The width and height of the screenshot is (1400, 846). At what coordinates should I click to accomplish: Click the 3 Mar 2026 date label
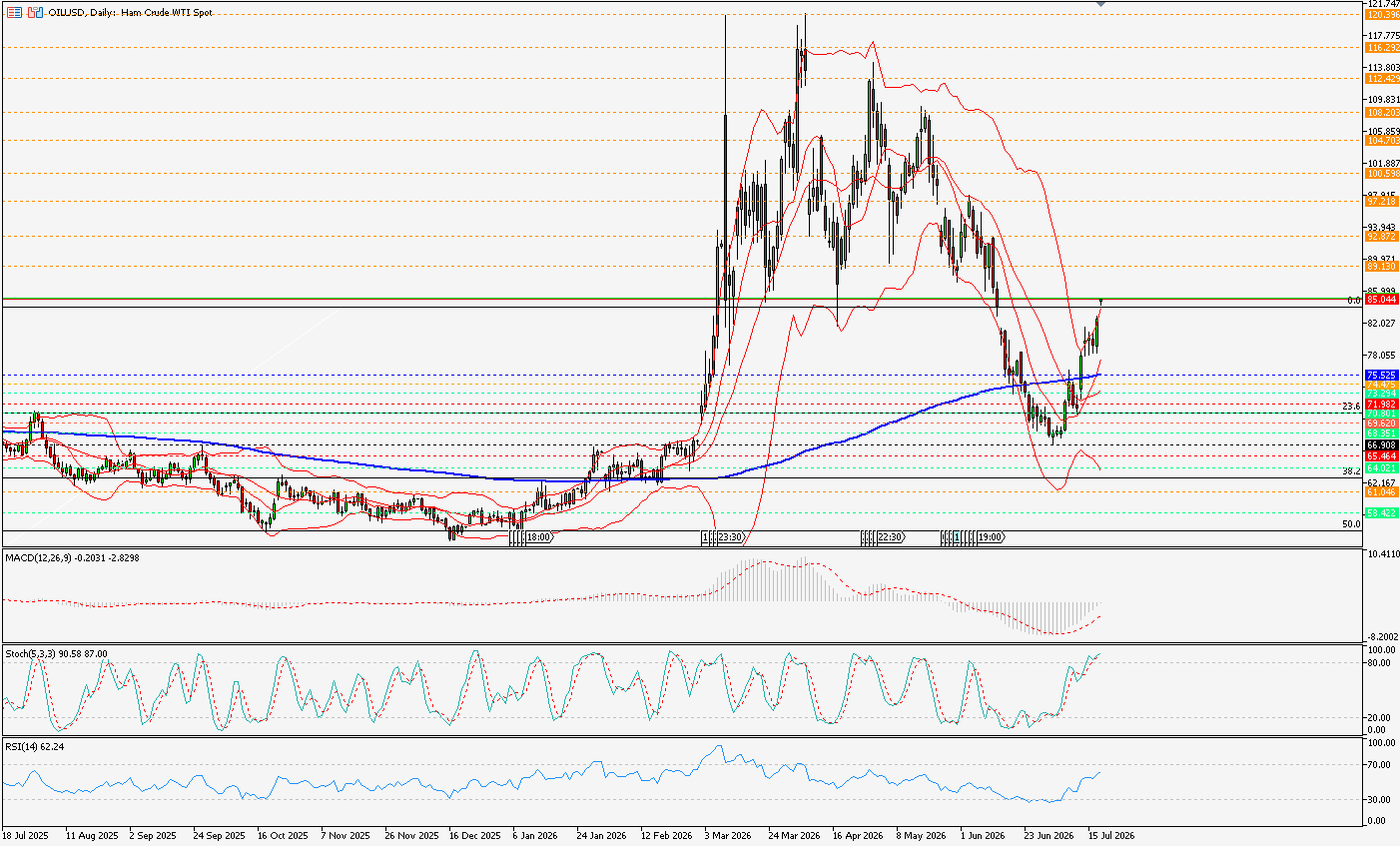[x=728, y=835]
